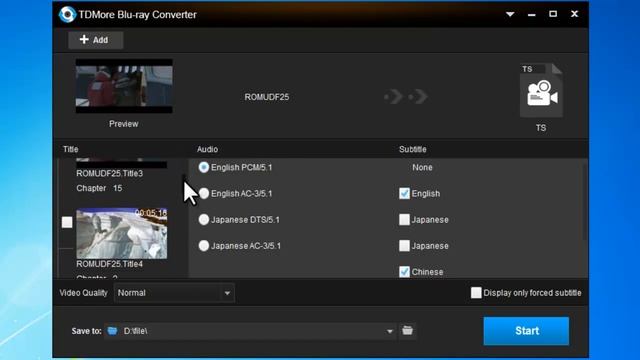
Task: Check the Japanese subtitle box below English
Action: click(404, 220)
